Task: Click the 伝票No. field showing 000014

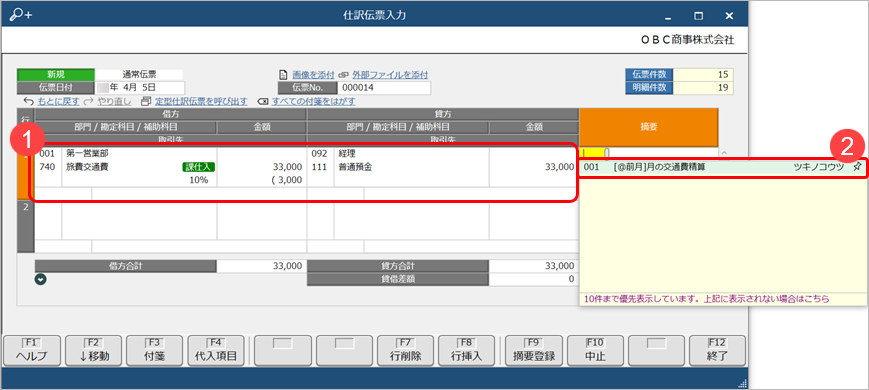Action: click(384, 88)
